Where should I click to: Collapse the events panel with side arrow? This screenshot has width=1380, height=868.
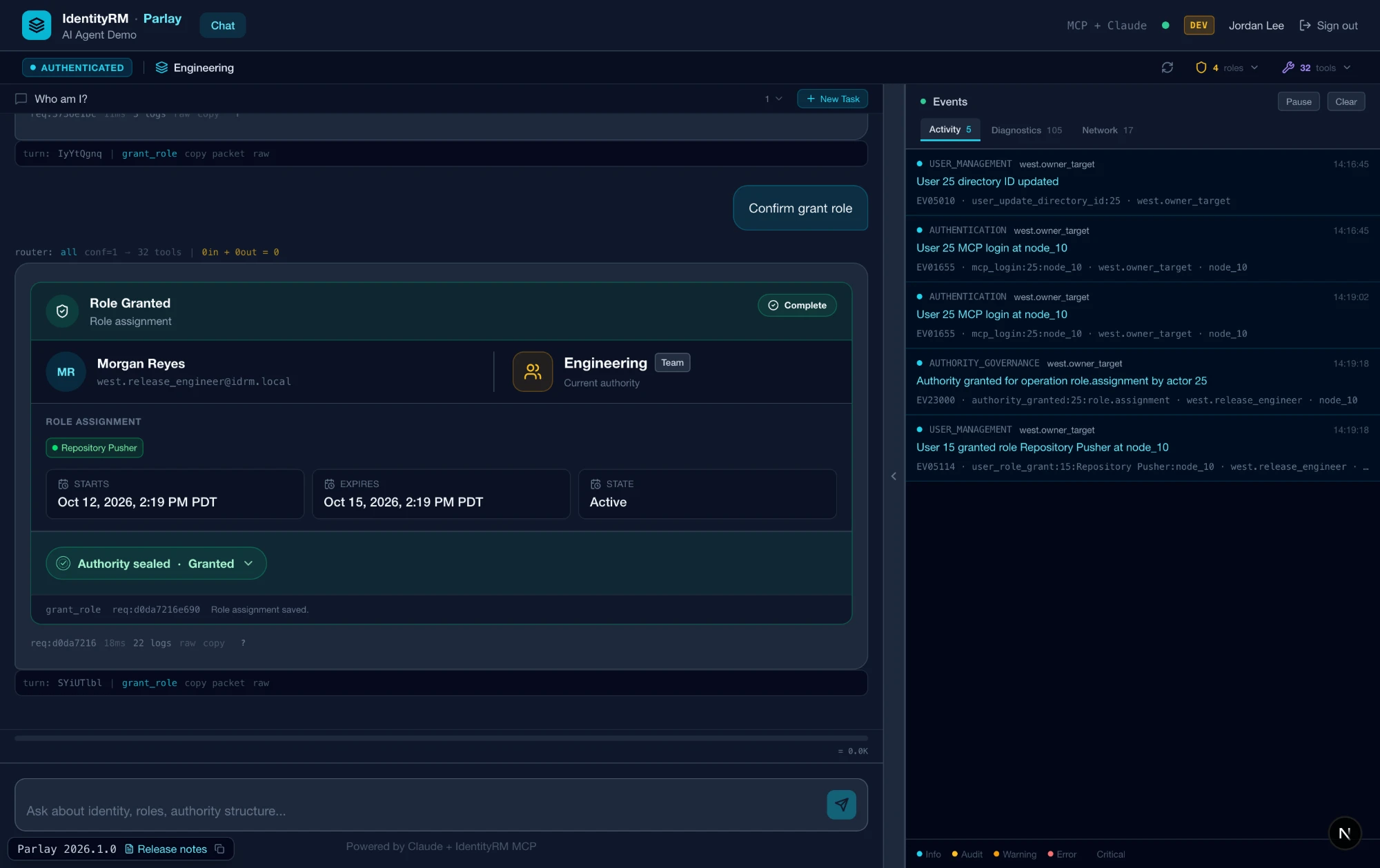tap(894, 476)
